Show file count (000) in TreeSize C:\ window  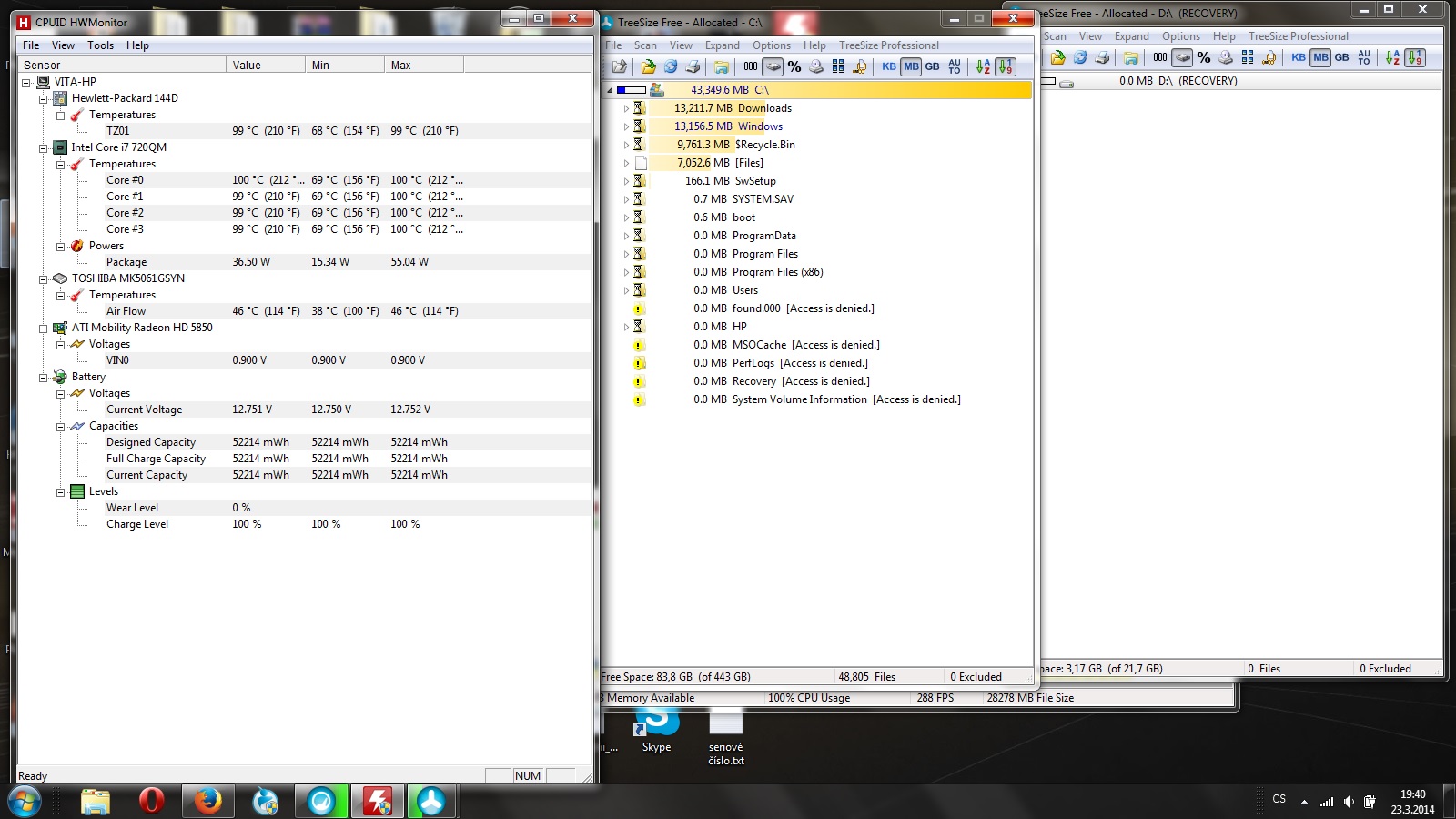(751, 66)
